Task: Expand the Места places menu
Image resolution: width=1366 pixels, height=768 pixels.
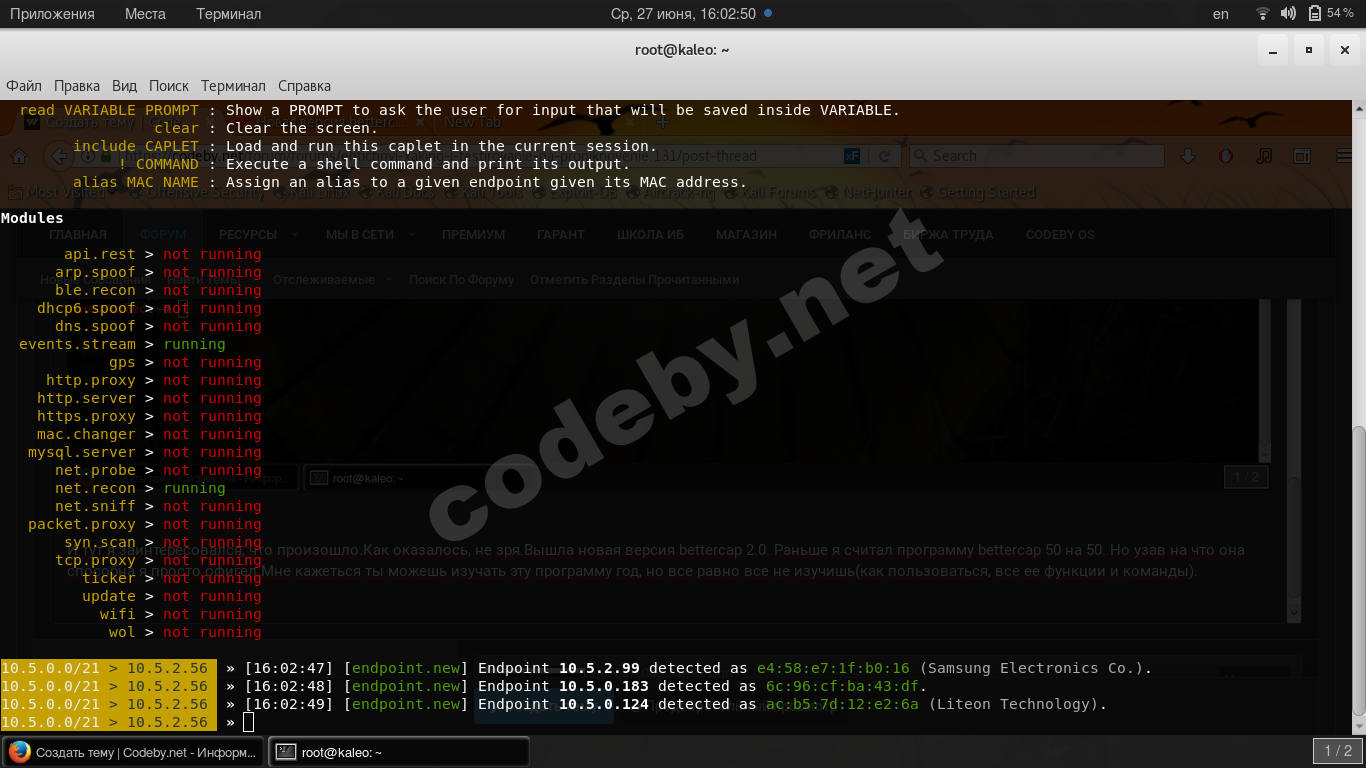Action: (x=146, y=14)
